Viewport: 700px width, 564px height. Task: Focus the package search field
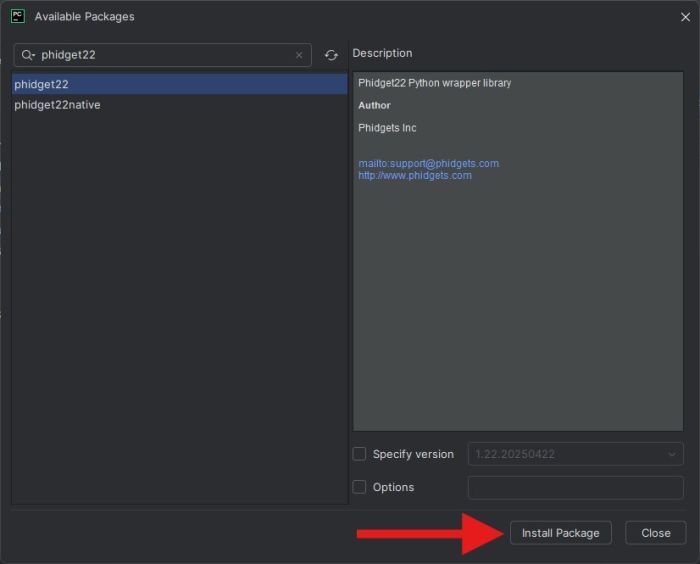tap(165, 55)
